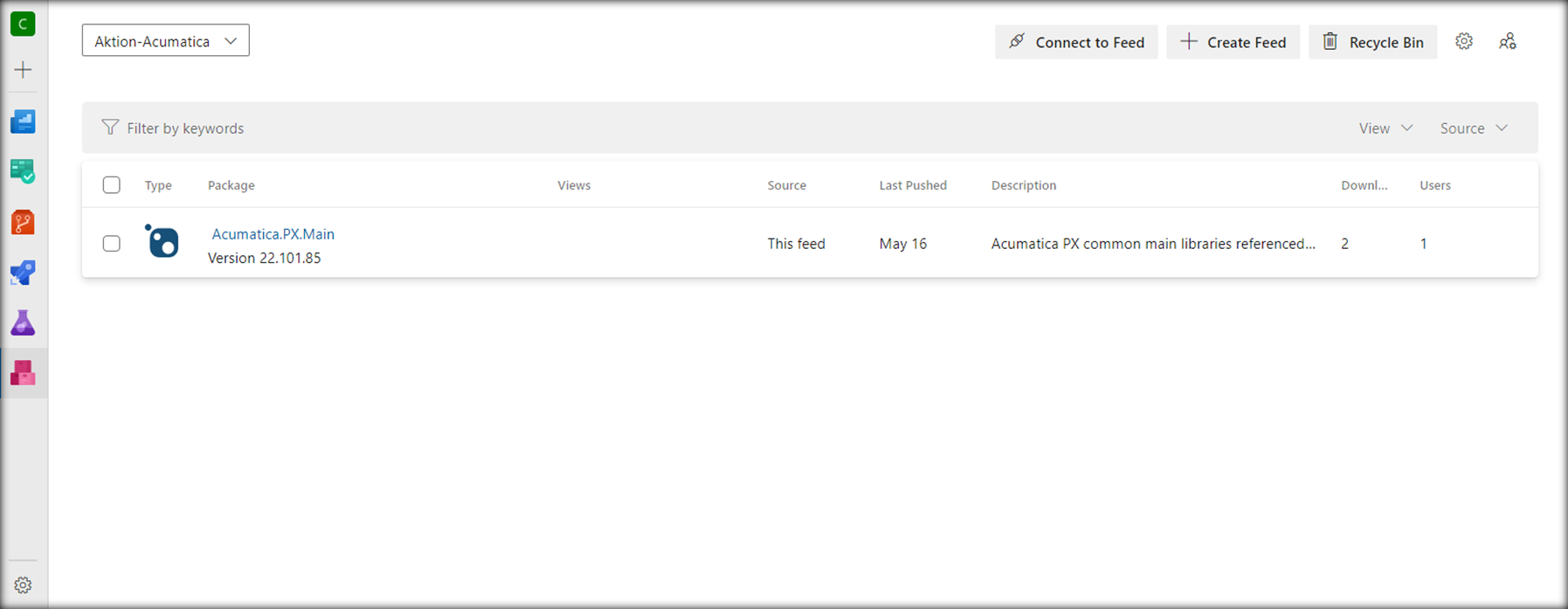The width and height of the screenshot is (1568, 609).
Task: Expand the Source filter dropdown
Action: [1475, 128]
